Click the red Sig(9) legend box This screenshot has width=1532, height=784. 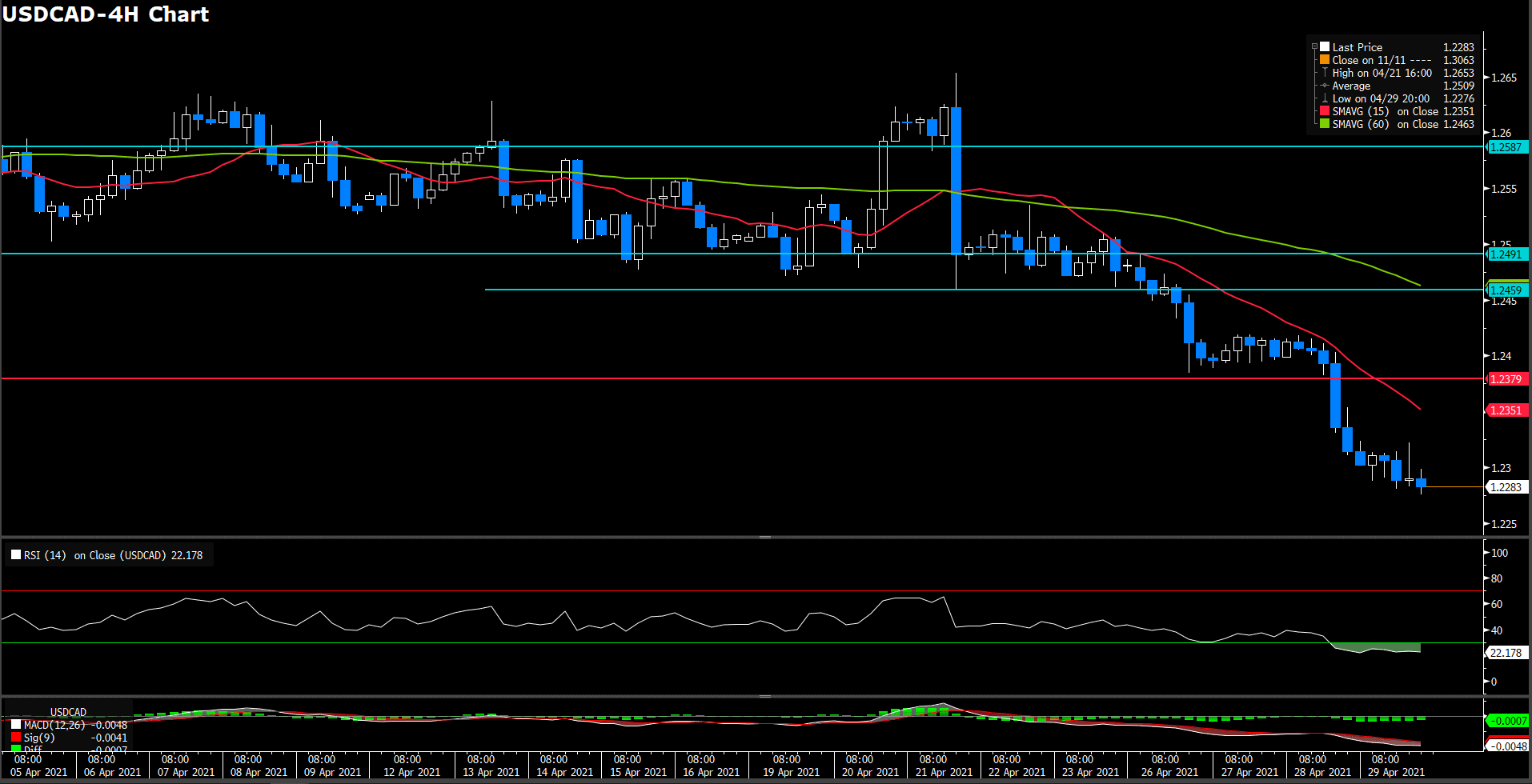(16, 738)
